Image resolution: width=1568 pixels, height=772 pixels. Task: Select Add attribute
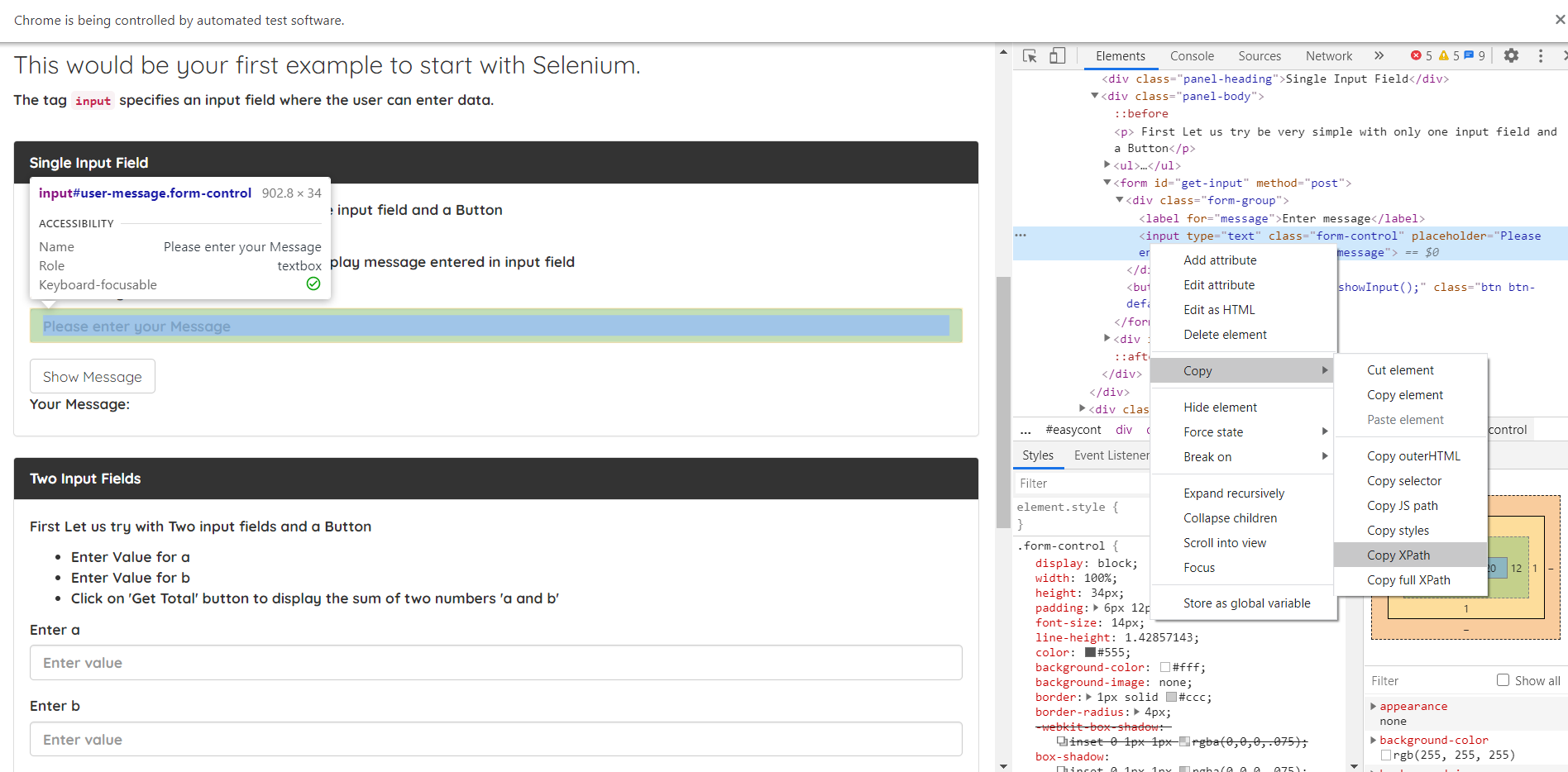click(x=1242, y=260)
